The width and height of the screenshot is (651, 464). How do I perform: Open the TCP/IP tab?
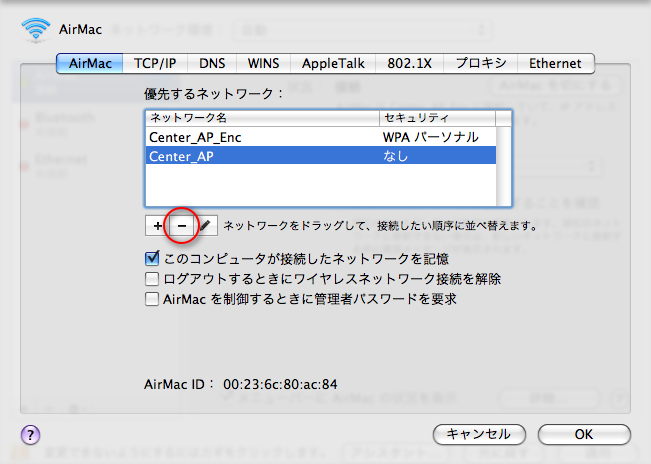click(155, 63)
